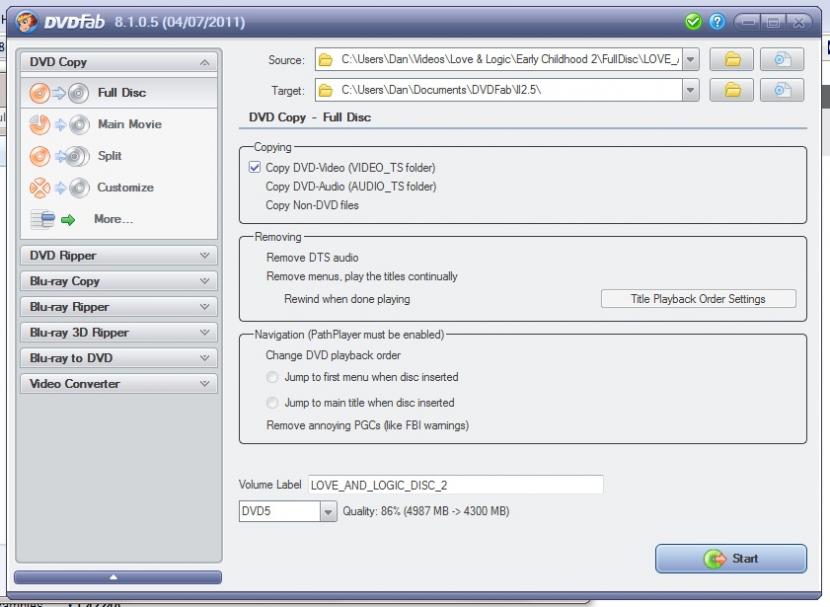
Task: Click the Split disc icon
Action: pos(59,156)
